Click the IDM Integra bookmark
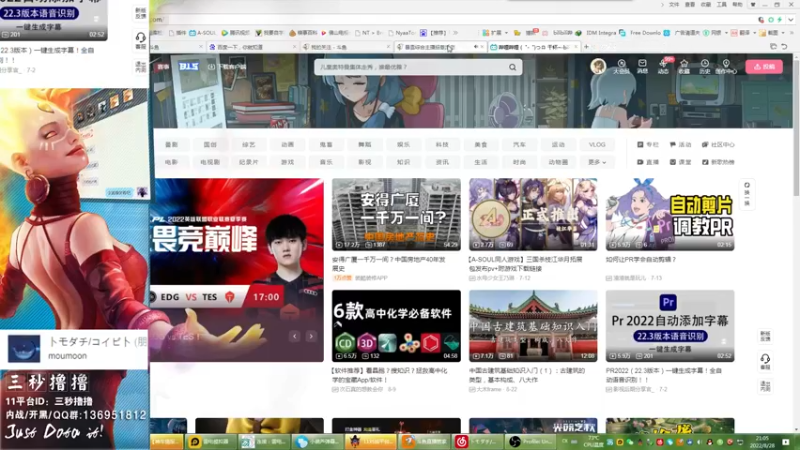 pyautogui.click(x=596, y=33)
